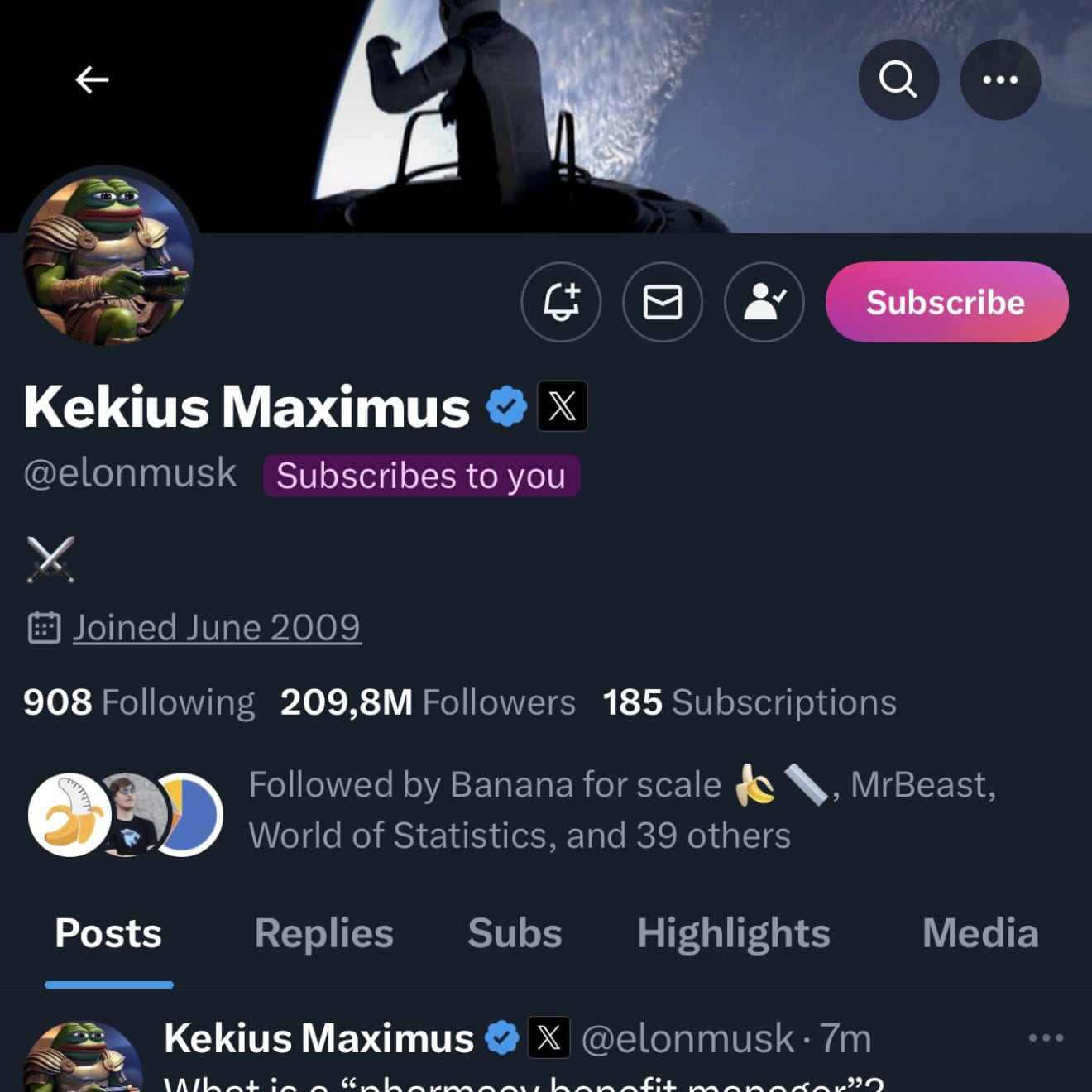Tap the back arrow icon
Viewport: 1092px width, 1092px height.
click(92, 80)
